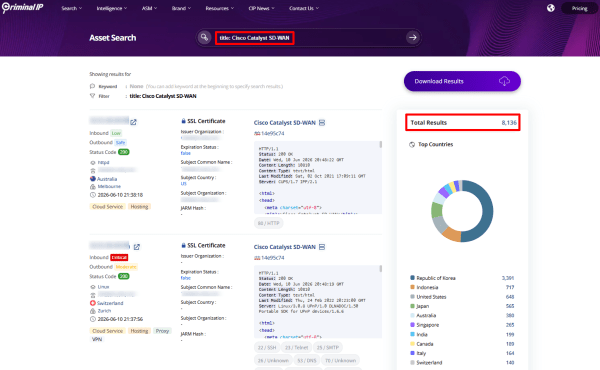This screenshot has height=370, width=600.
Task: Click the Australia flag icon
Action: point(93,179)
